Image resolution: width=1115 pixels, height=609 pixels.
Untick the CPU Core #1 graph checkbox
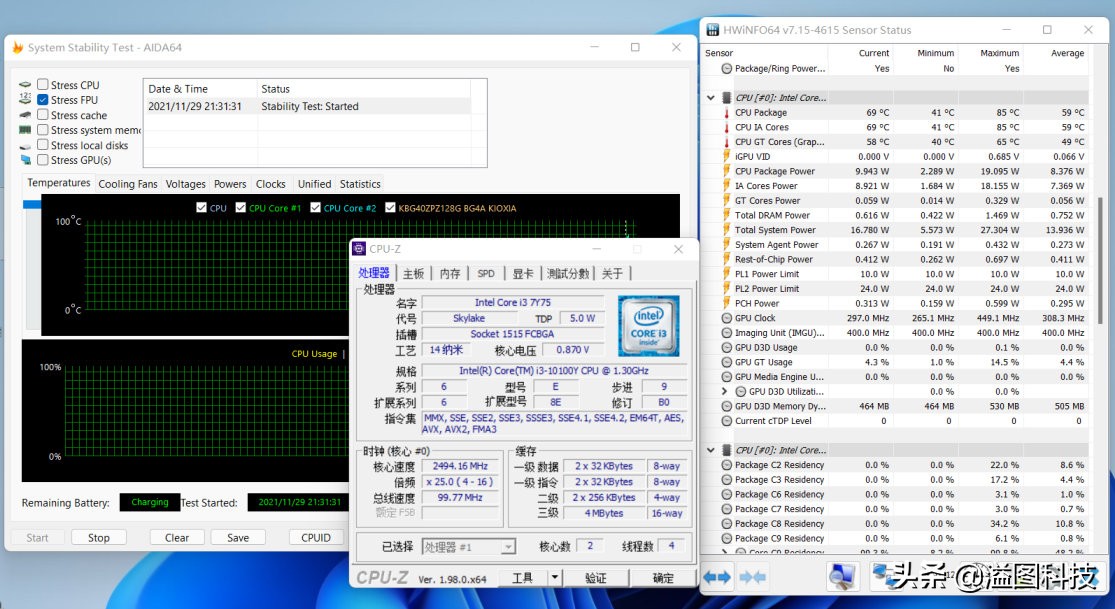tap(240, 208)
